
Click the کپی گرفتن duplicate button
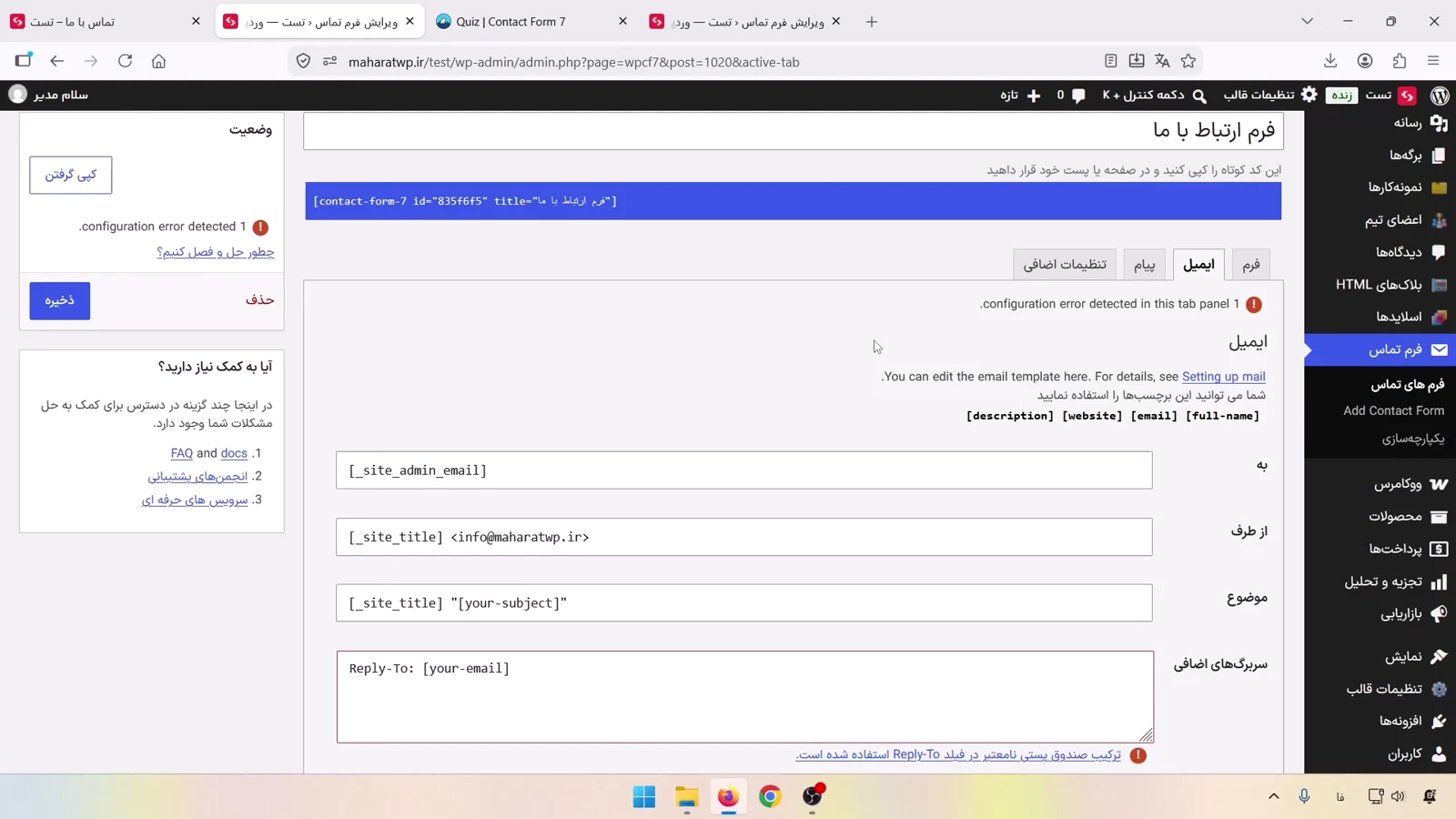click(71, 175)
